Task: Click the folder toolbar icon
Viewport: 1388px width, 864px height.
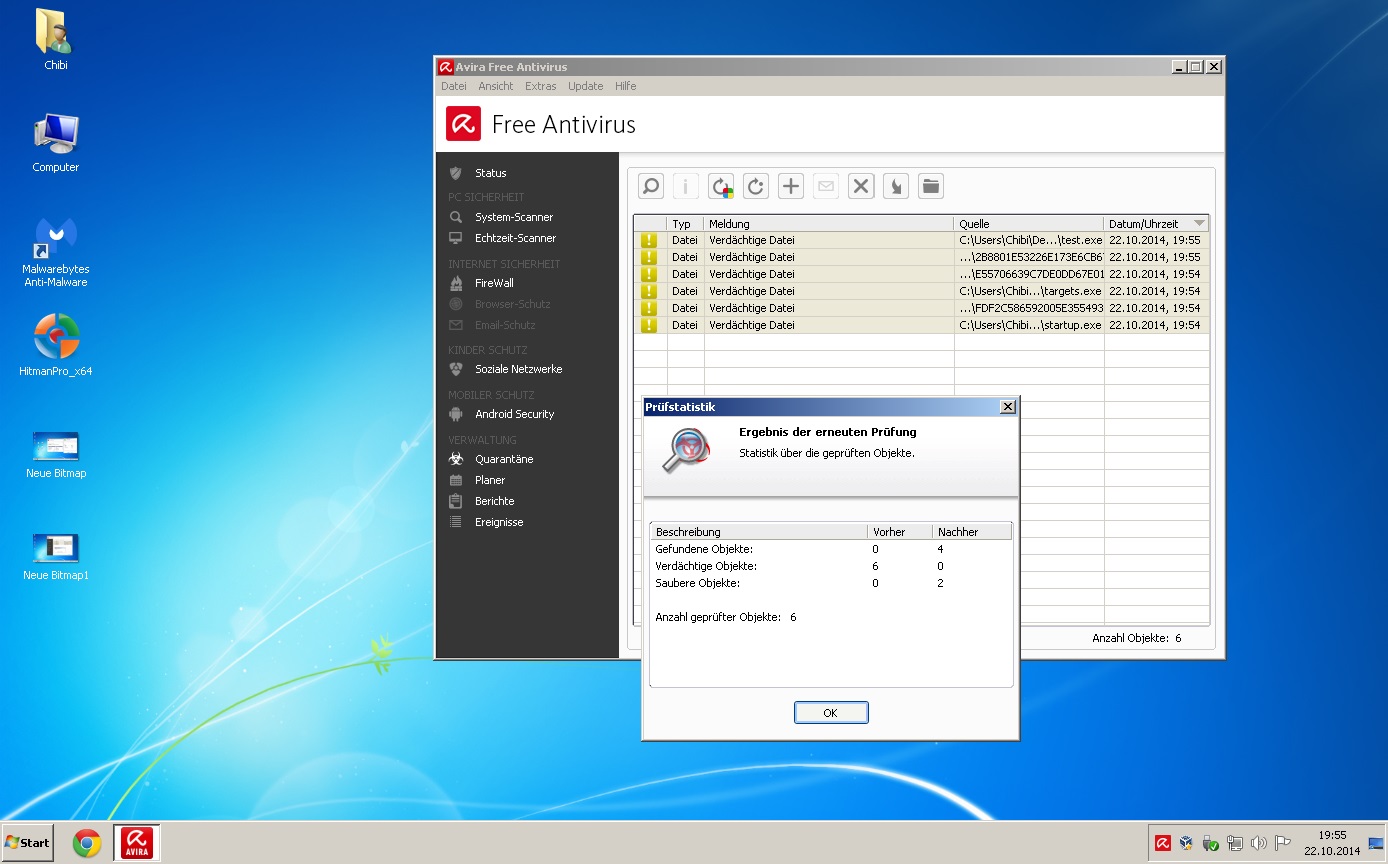Action: 931,186
